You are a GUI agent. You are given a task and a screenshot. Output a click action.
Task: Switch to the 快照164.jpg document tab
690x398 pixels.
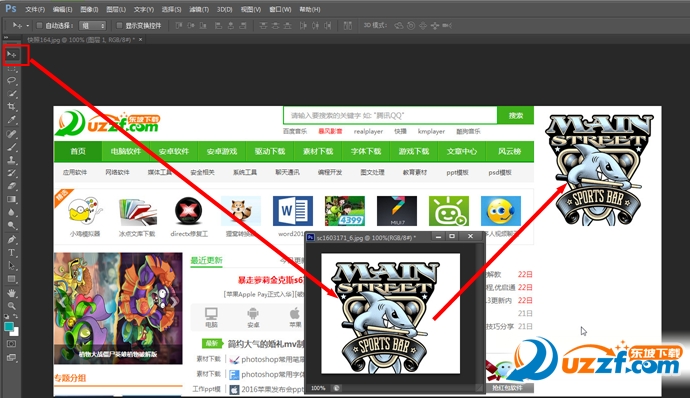pos(81,40)
